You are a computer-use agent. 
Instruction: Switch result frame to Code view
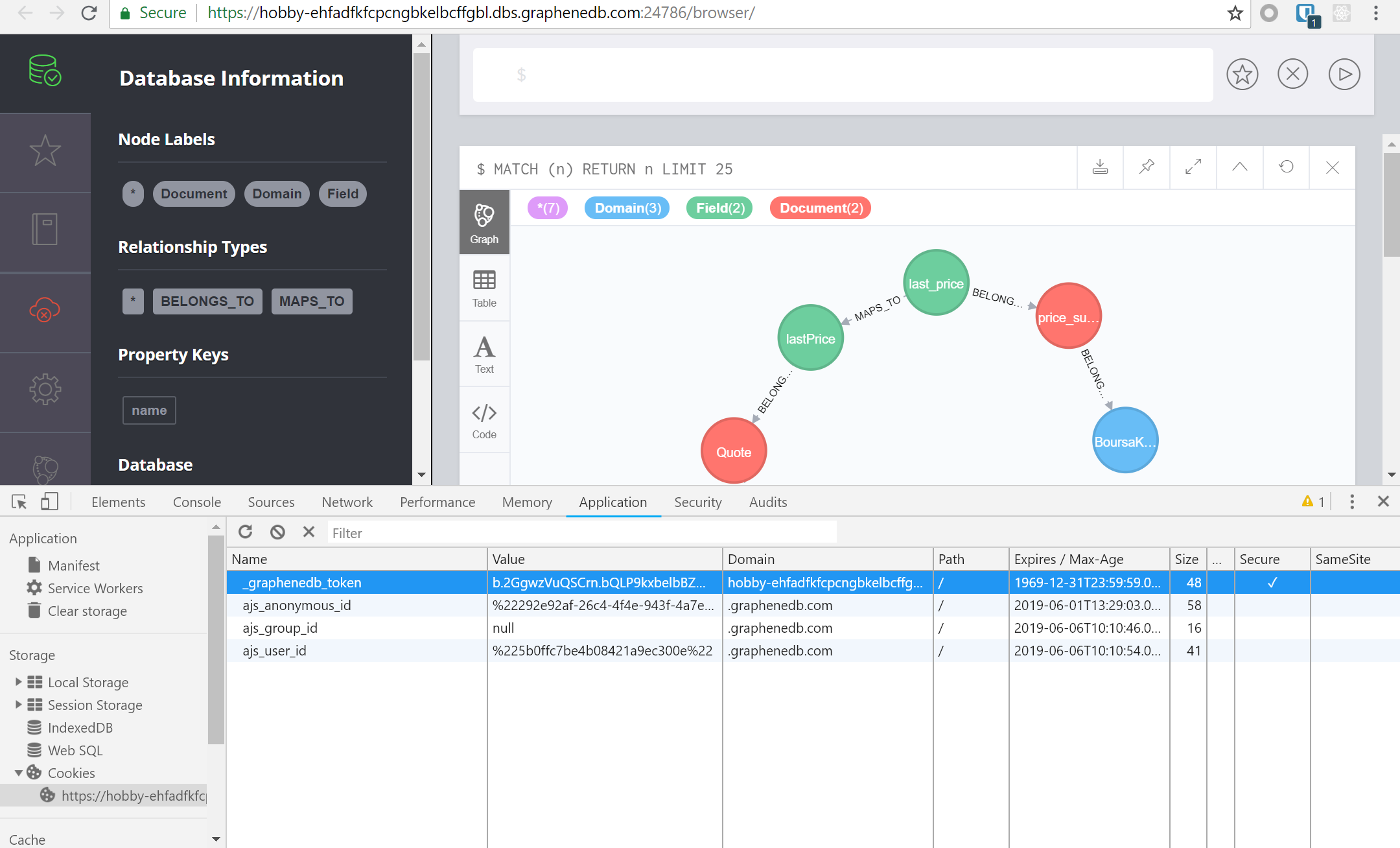point(484,419)
